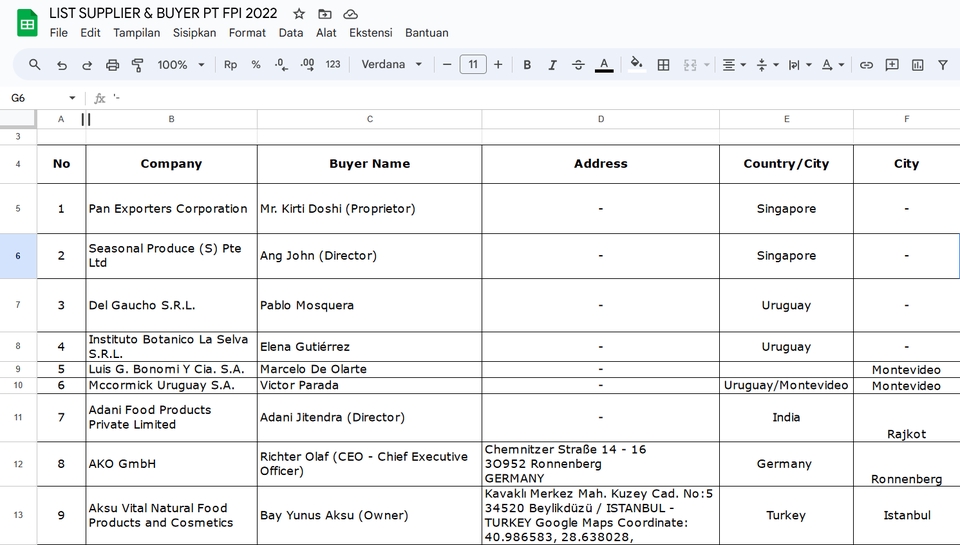The image size is (960, 545).
Task: Open the Sisipkan menu
Action: [x=195, y=33]
